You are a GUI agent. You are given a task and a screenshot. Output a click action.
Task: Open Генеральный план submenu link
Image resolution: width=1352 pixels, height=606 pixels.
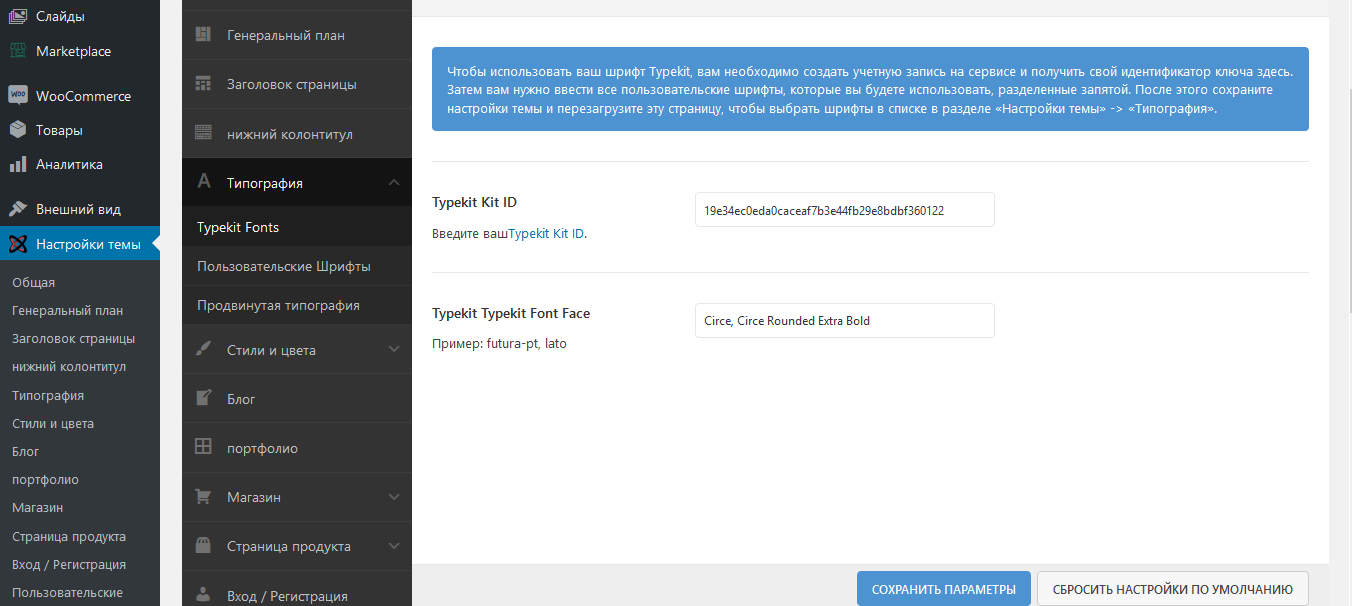coord(67,311)
